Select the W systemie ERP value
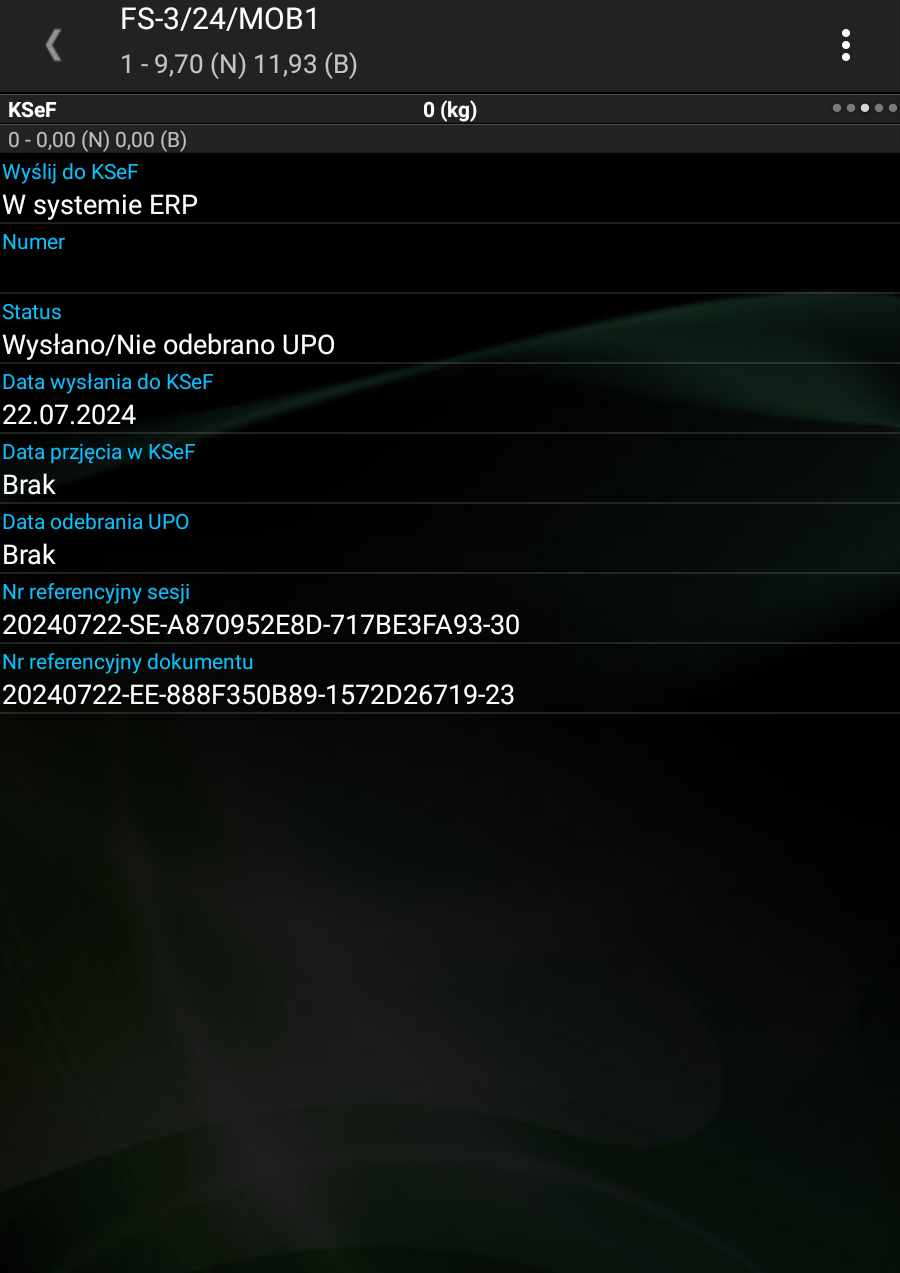The width and height of the screenshot is (900, 1273). coord(100,205)
